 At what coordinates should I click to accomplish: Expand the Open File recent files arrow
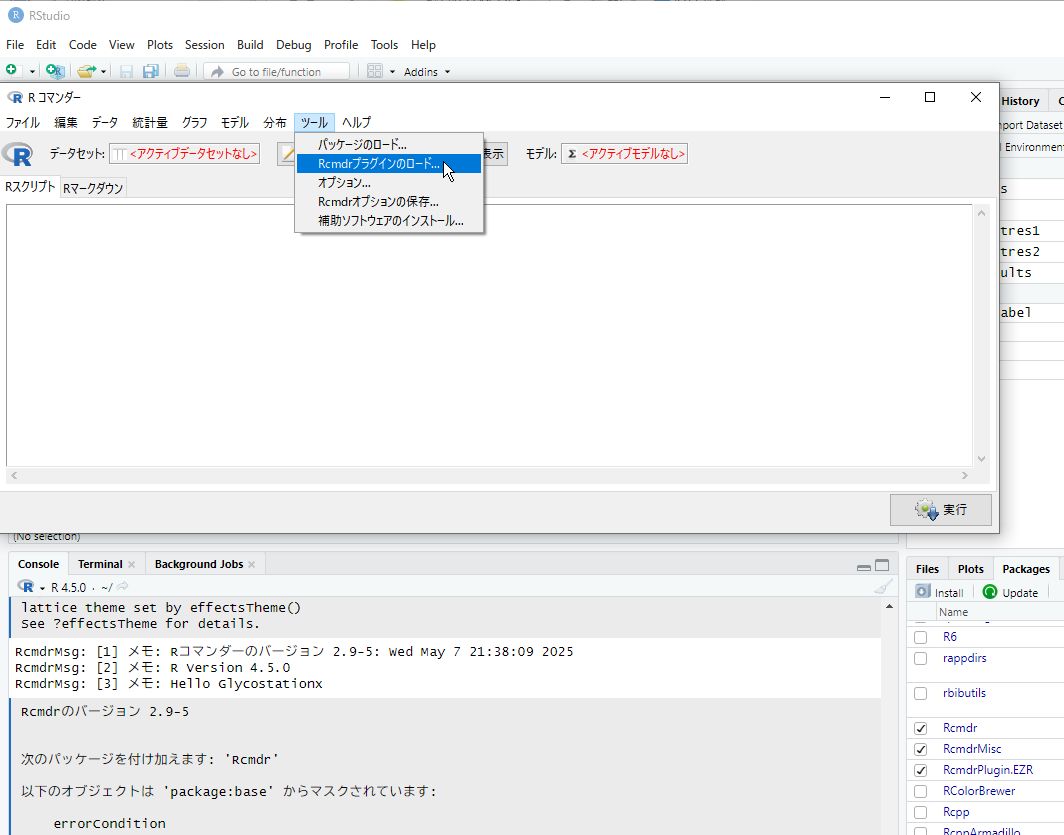(103, 72)
